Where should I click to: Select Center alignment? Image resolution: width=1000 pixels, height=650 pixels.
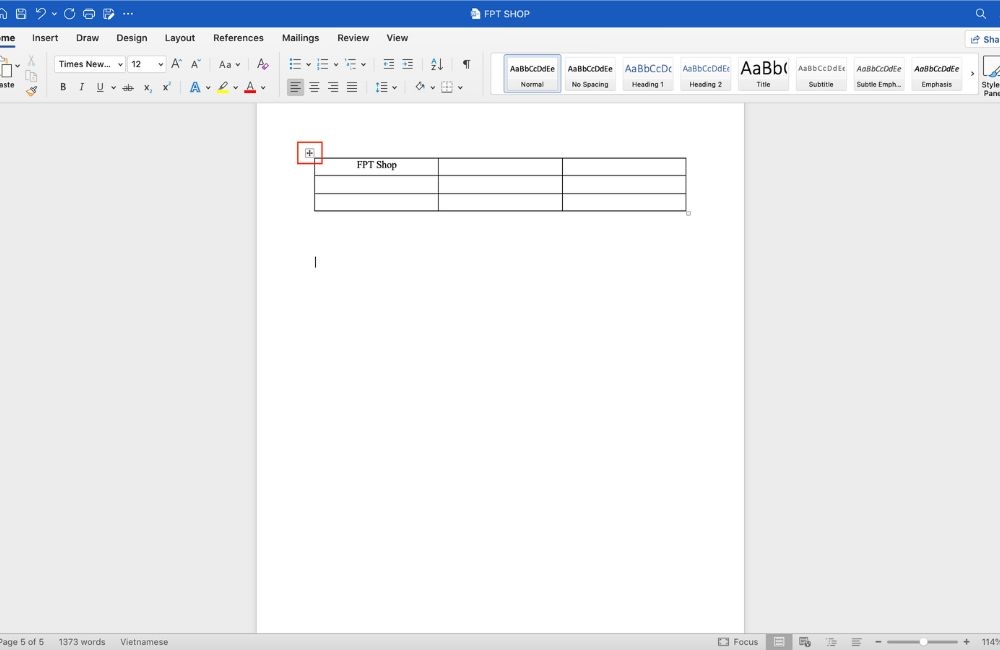point(314,87)
